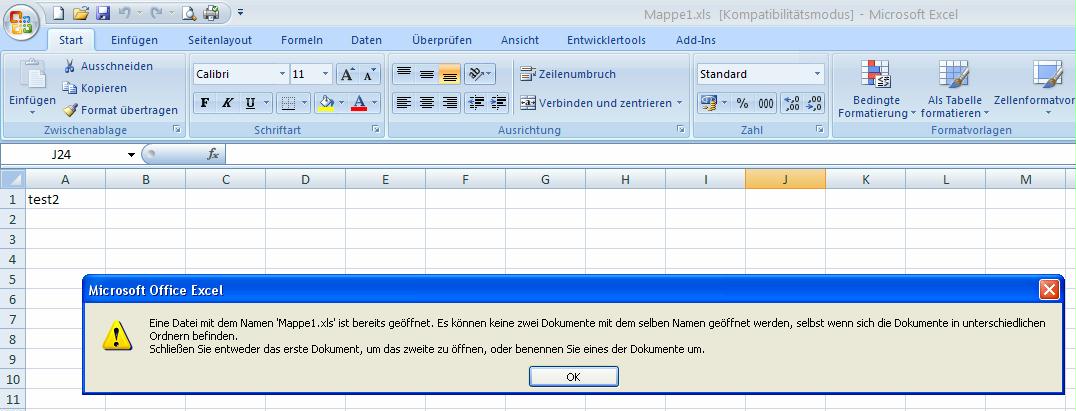Screen dimensions: 1076x411
Task: Decrease indent icon
Action: (x=476, y=103)
